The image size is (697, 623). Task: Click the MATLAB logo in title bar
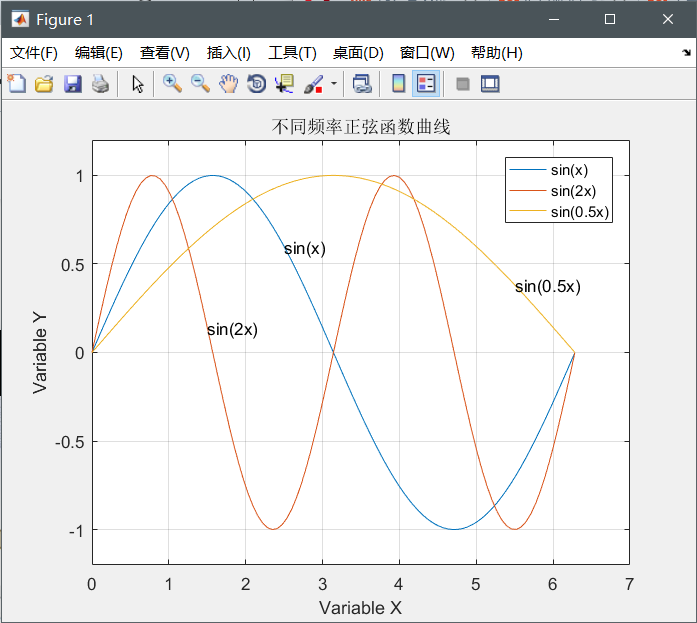[x=20, y=19]
